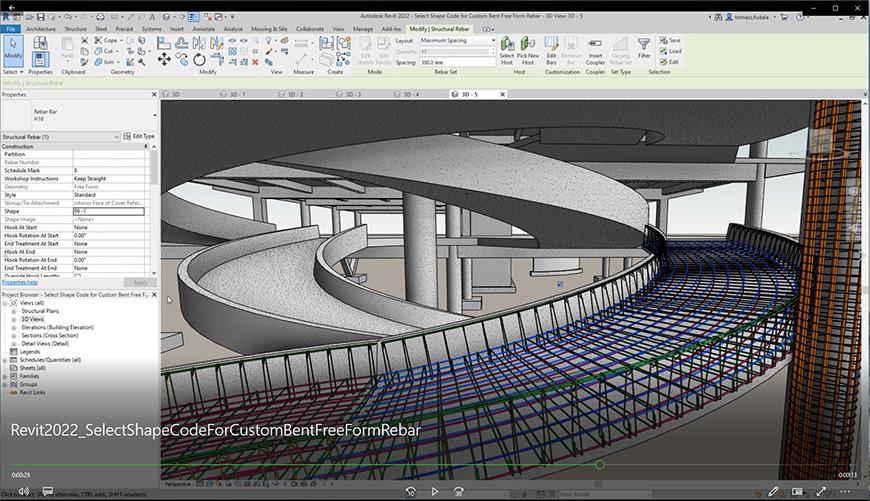This screenshot has width=870, height=501.
Task: Toggle Override Hook Lengths checkbox
Action: (78, 275)
